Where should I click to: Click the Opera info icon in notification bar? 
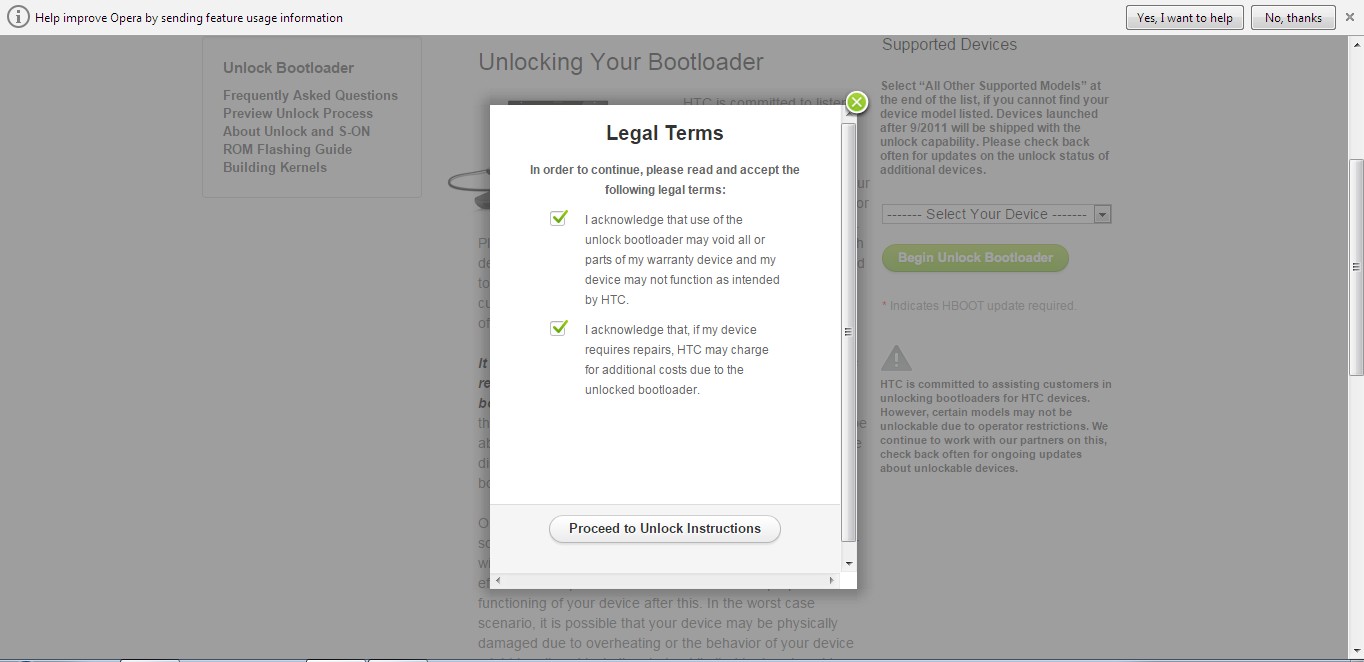(x=18, y=18)
